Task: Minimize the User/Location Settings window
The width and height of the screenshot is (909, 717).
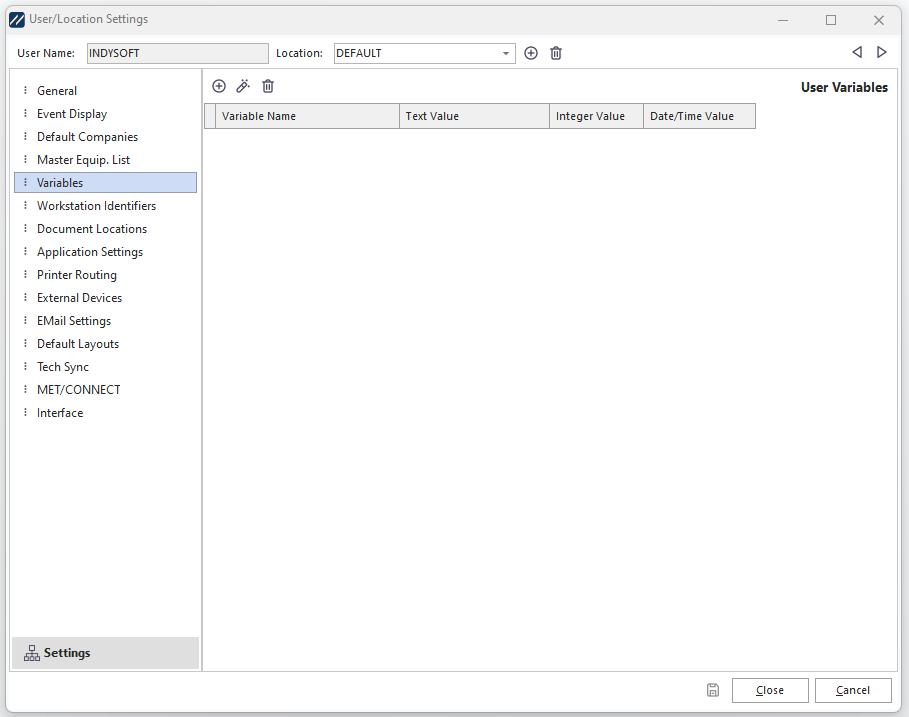Action: pyautogui.click(x=783, y=20)
